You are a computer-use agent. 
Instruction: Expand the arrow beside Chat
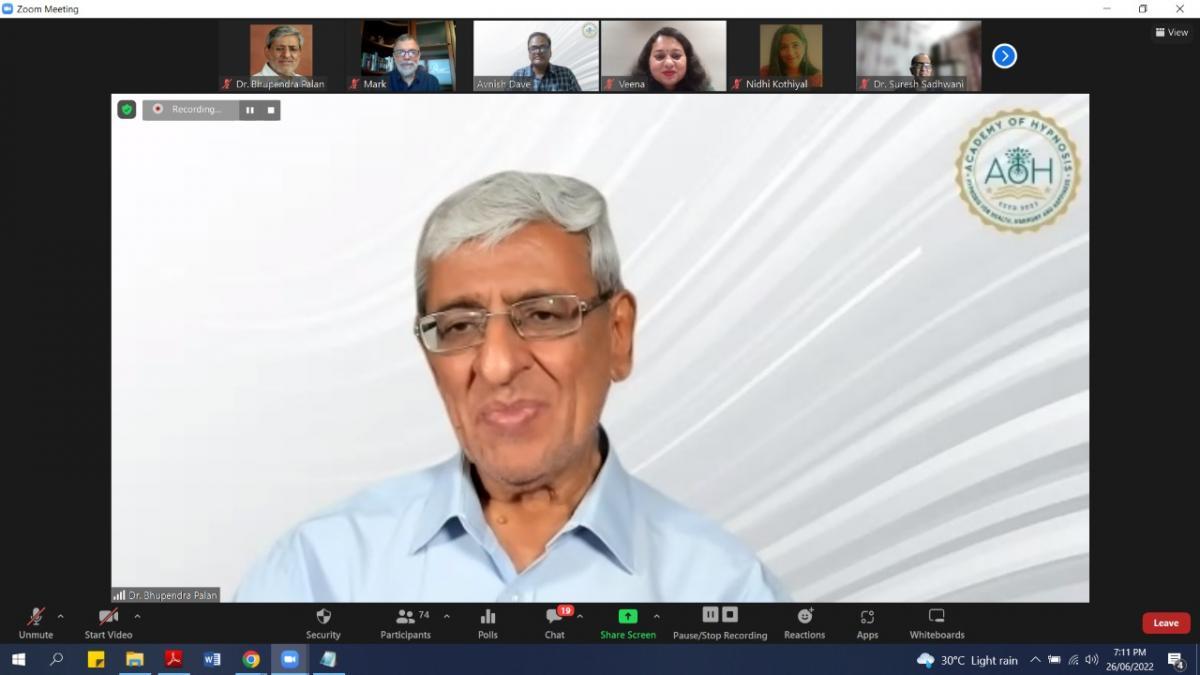[580, 616]
